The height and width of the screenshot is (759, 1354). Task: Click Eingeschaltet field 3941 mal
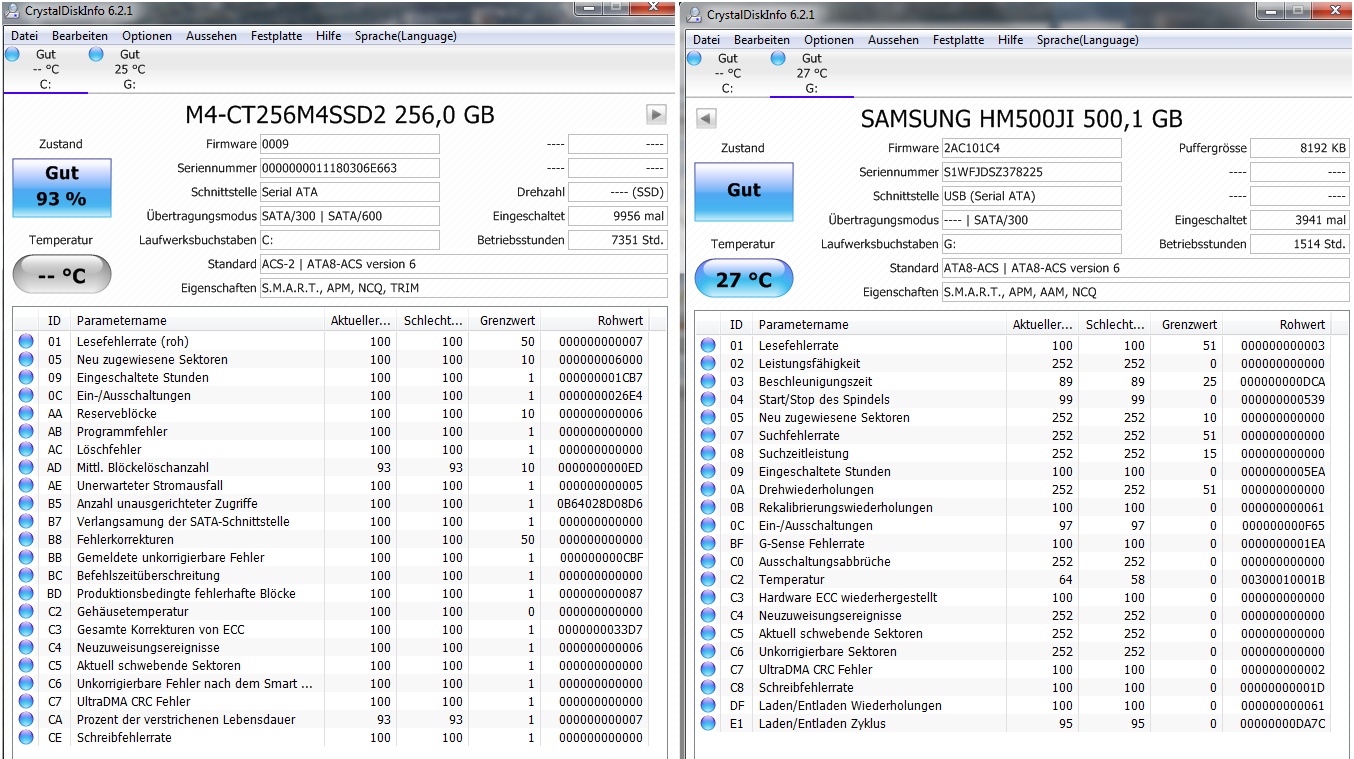click(x=1300, y=220)
